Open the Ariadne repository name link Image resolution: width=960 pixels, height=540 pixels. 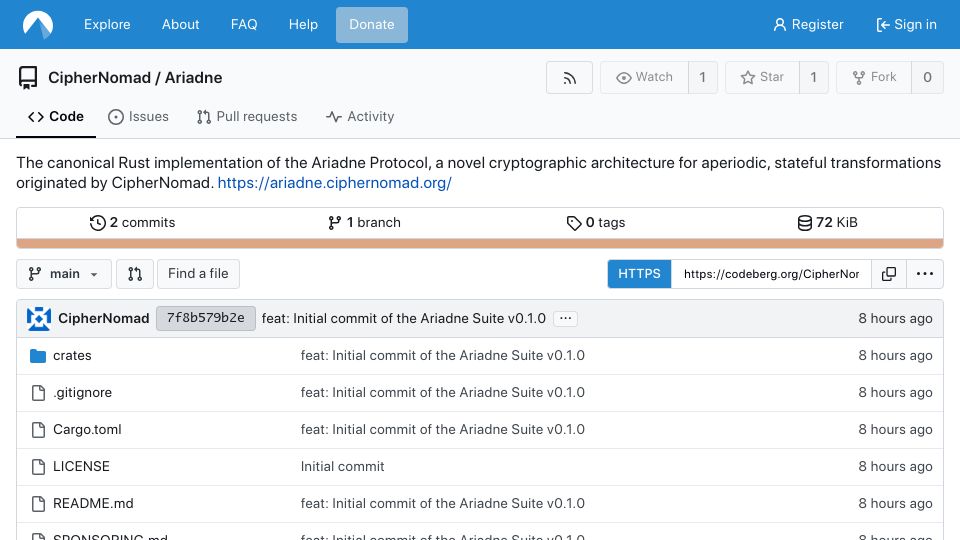tap(193, 78)
